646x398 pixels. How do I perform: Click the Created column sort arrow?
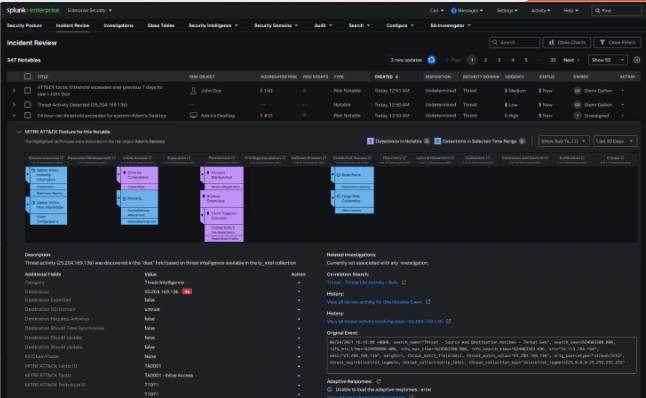tap(397, 77)
